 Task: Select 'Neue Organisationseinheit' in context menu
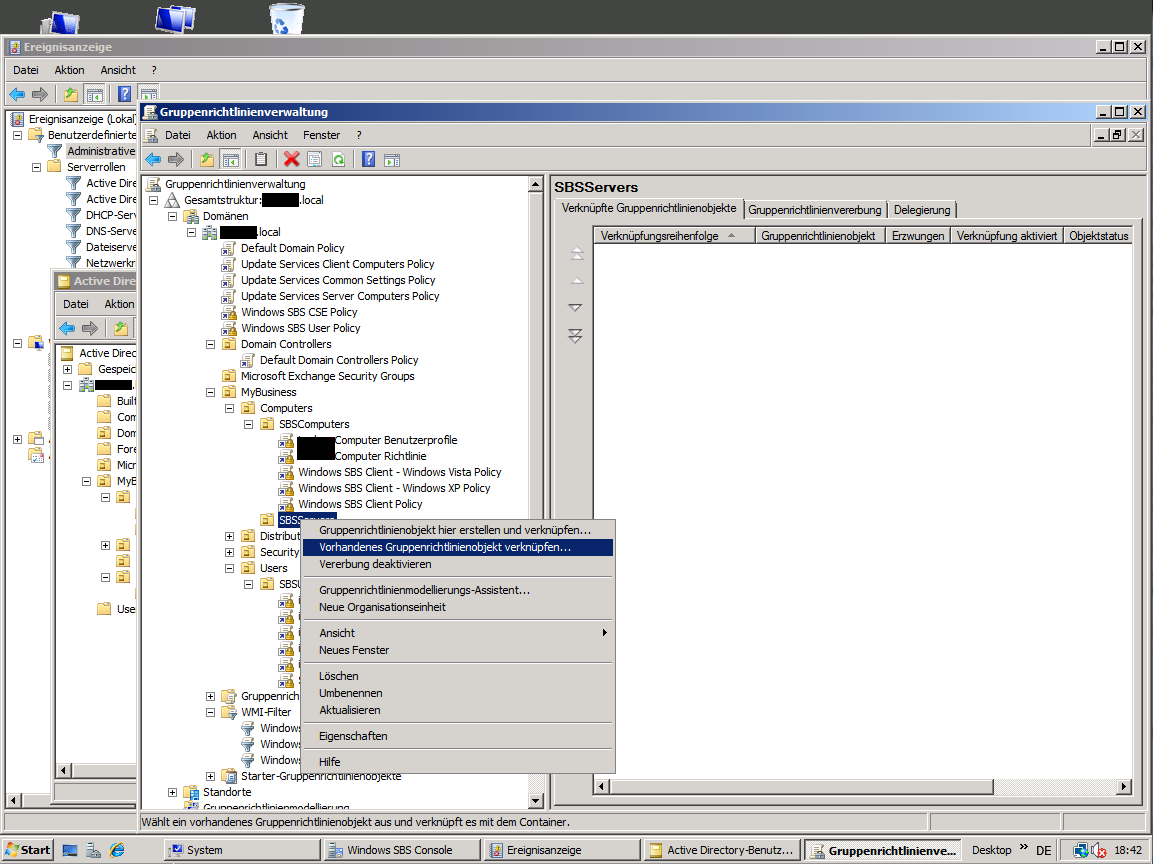tap(457, 607)
